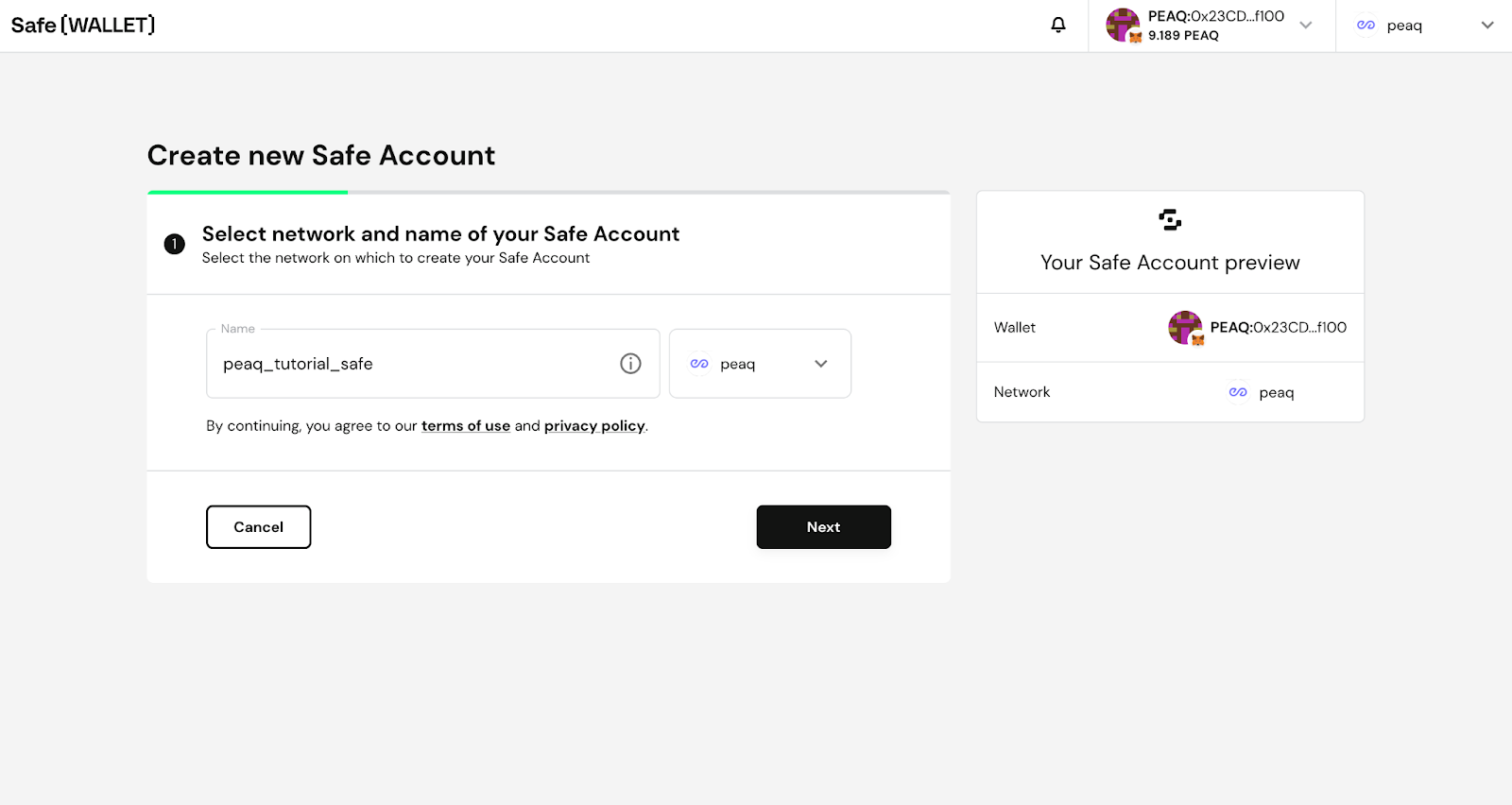The height and width of the screenshot is (805, 1512).
Task: Open the network dropdown next to the Name field
Action: pyautogui.click(x=820, y=363)
